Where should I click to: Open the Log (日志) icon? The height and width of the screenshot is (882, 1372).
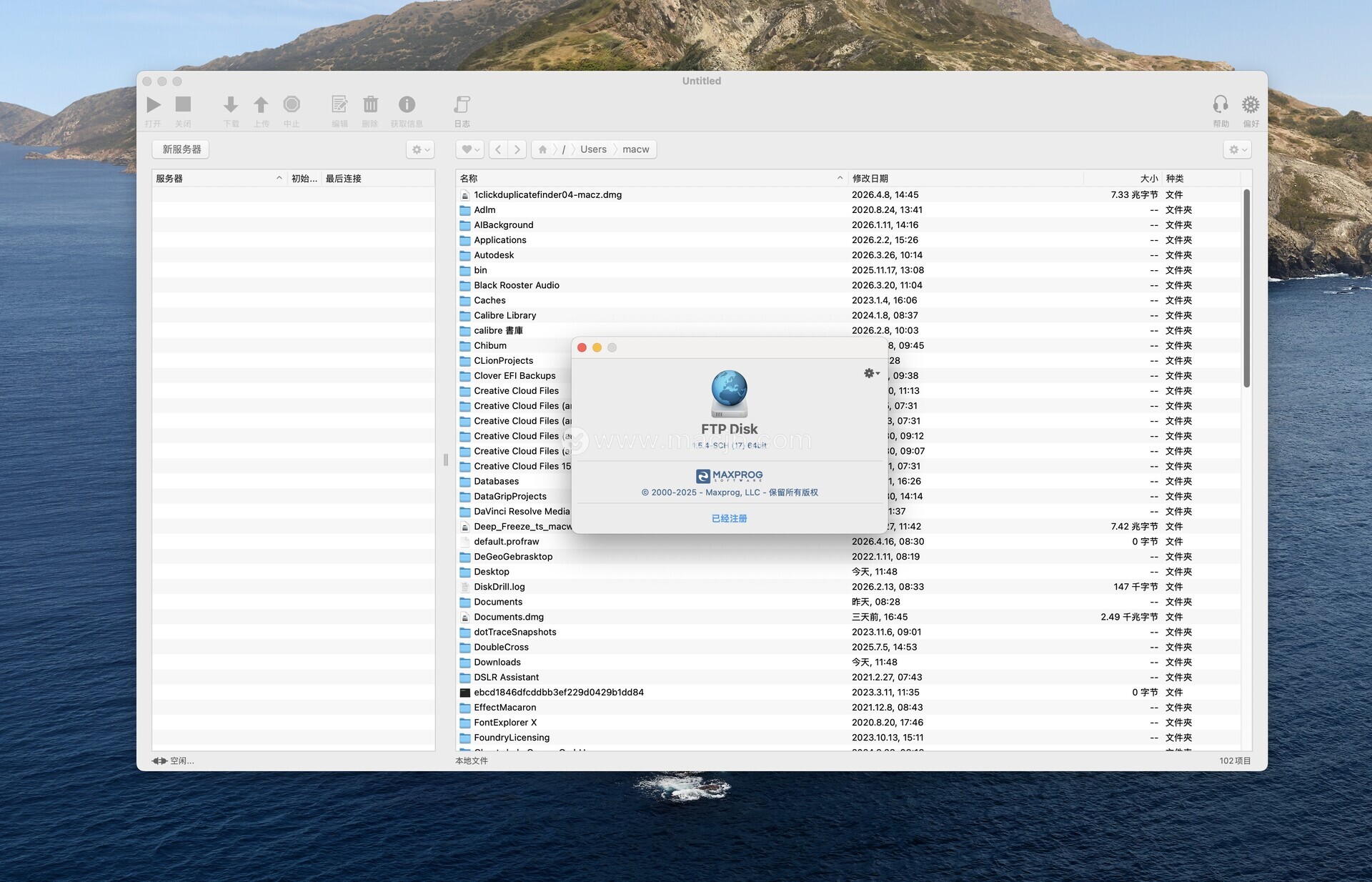click(x=462, y=105)
